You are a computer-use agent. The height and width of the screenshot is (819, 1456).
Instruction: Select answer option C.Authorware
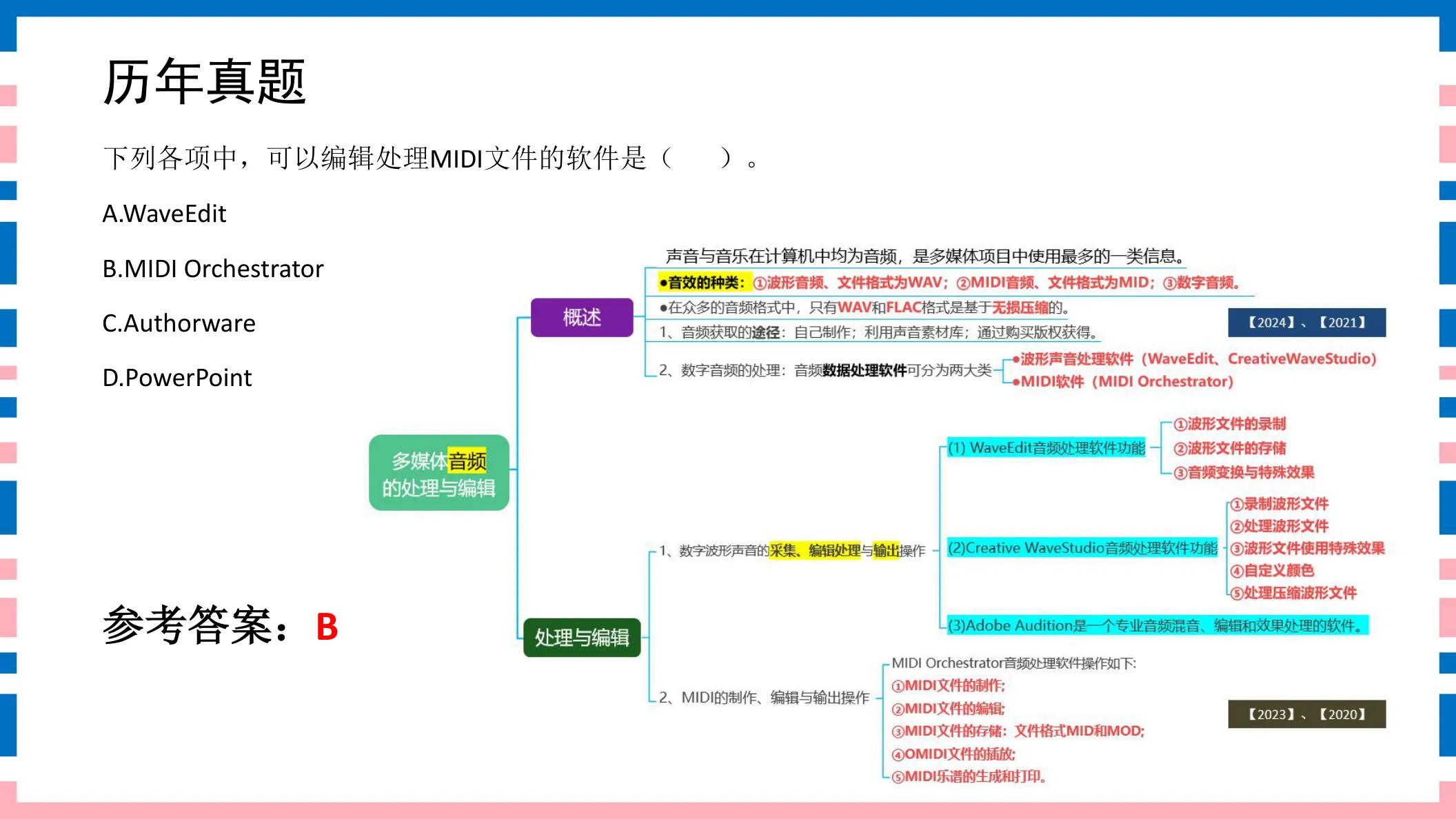point(179,323)
